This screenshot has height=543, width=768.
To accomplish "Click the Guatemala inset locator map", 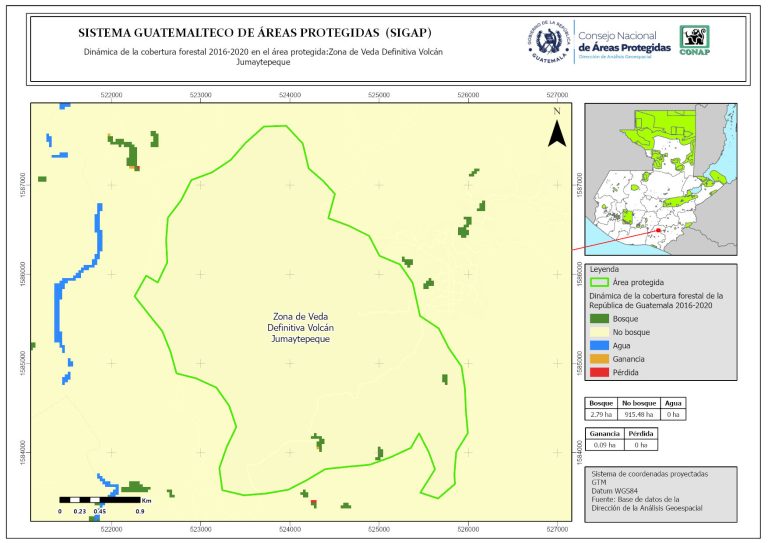I will pos(660,180).
